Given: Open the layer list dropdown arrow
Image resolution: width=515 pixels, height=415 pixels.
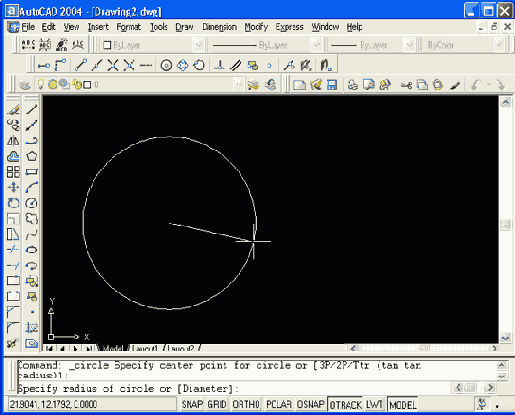Looking at the screenshot, I should click(x=238, y=85).
